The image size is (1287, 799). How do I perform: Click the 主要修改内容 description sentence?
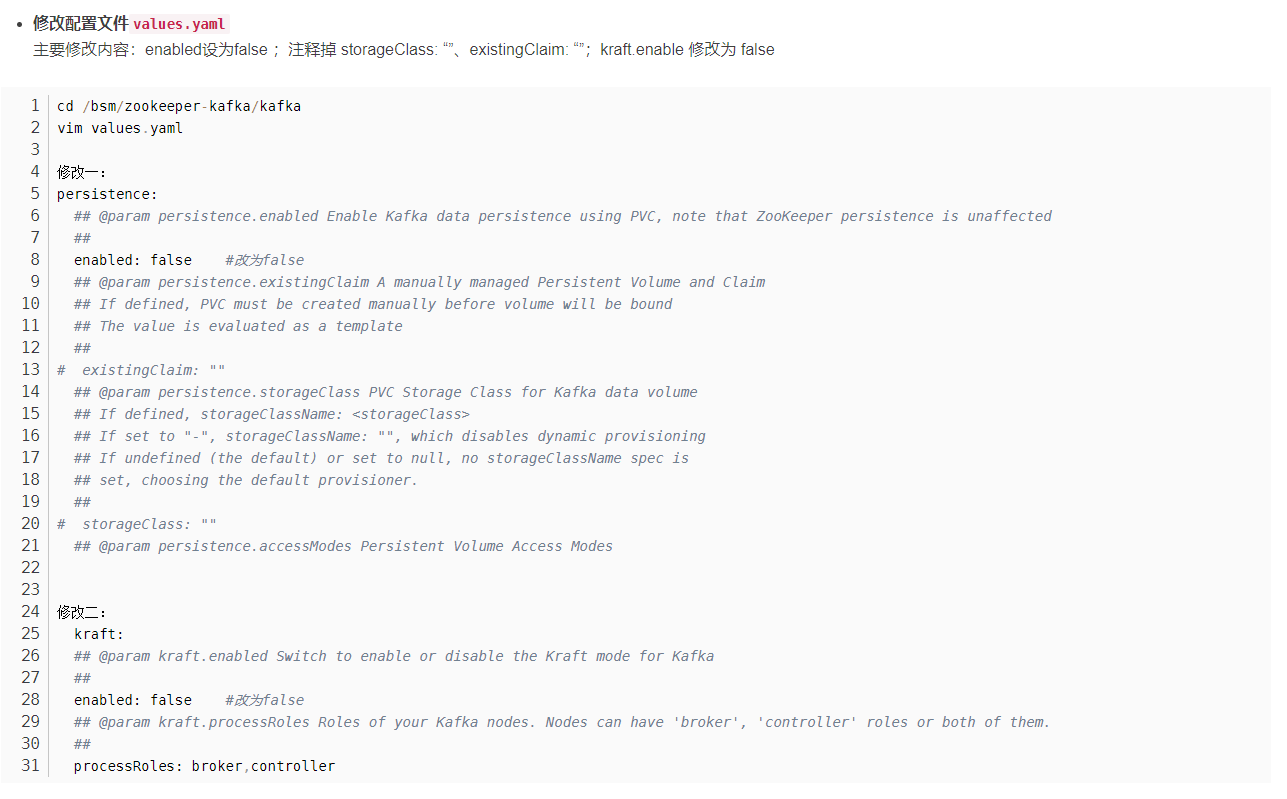[x=403, y=49]
